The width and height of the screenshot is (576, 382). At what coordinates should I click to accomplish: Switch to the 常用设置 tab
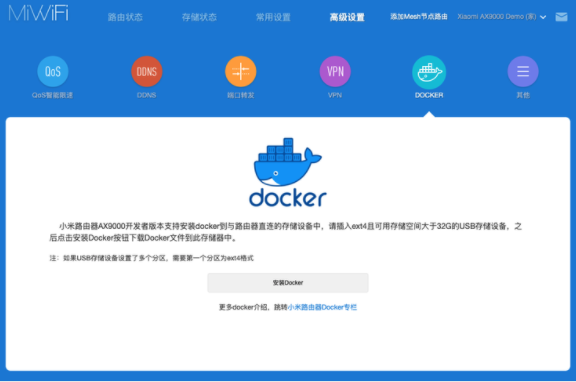coord(273,17)
